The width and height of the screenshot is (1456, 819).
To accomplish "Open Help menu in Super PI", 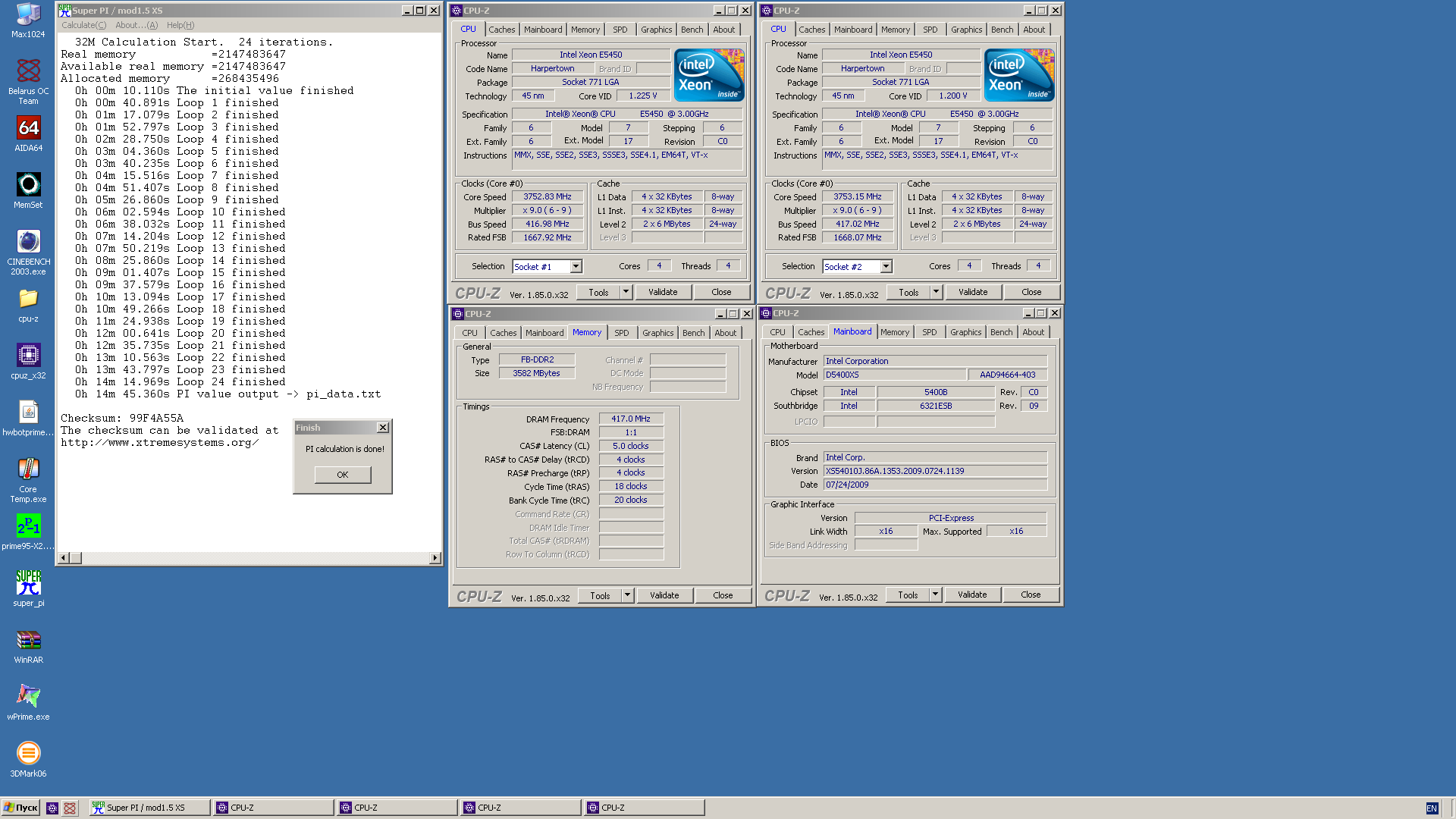I will click(x=180, y=25).
